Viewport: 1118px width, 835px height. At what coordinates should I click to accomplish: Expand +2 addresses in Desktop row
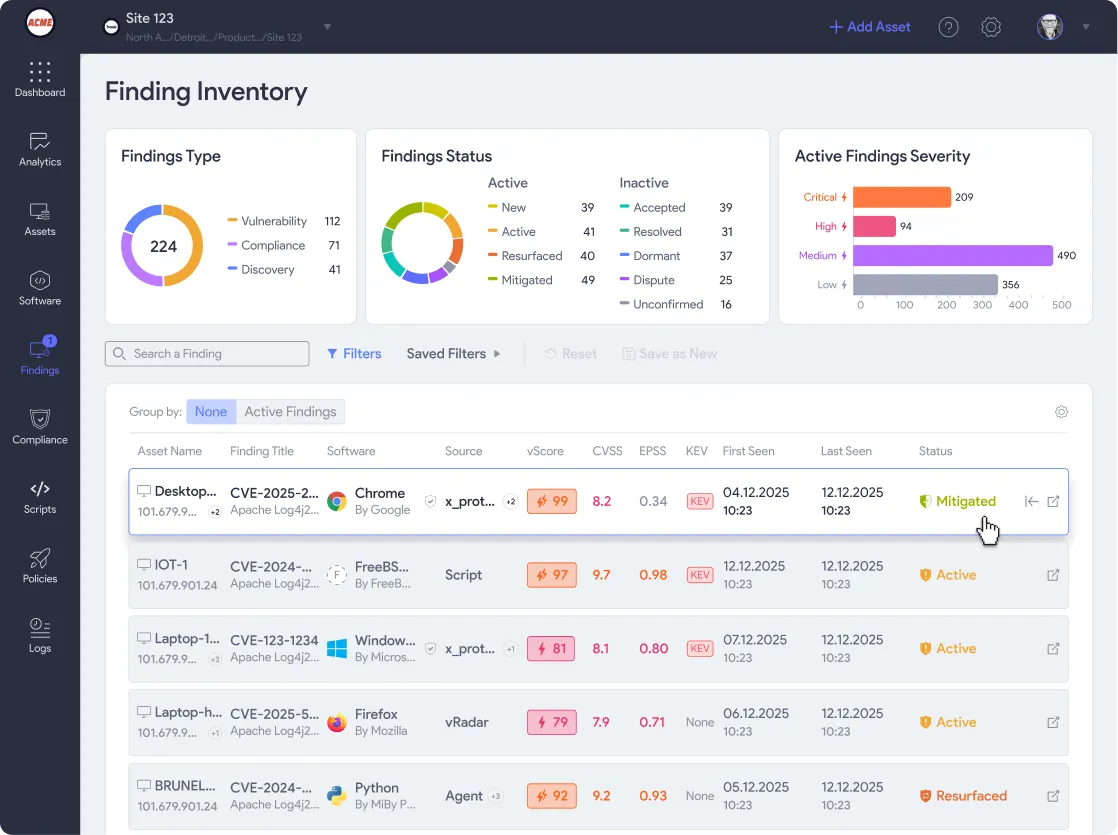pos(215,512)
